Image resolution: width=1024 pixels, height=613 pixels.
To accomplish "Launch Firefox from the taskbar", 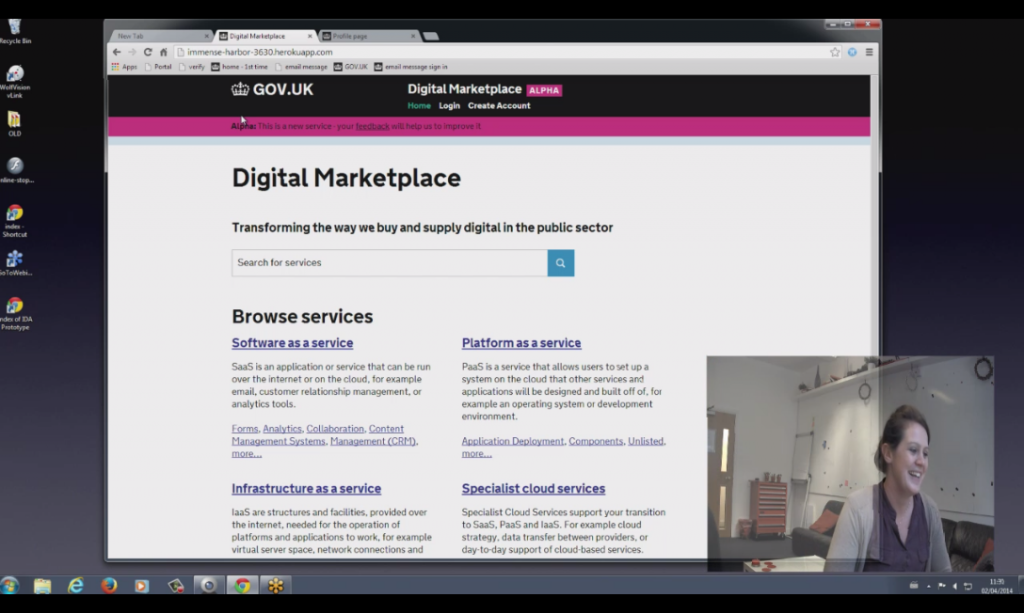I will (x=109, y=586).
